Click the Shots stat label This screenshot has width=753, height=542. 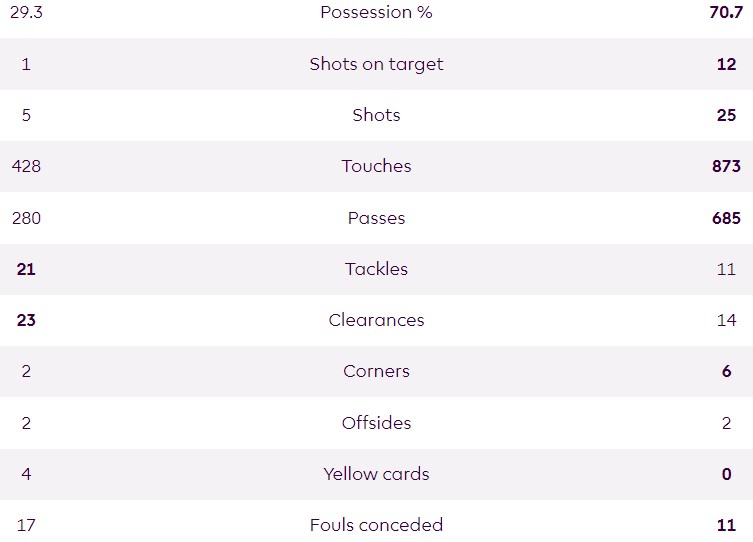376,115
